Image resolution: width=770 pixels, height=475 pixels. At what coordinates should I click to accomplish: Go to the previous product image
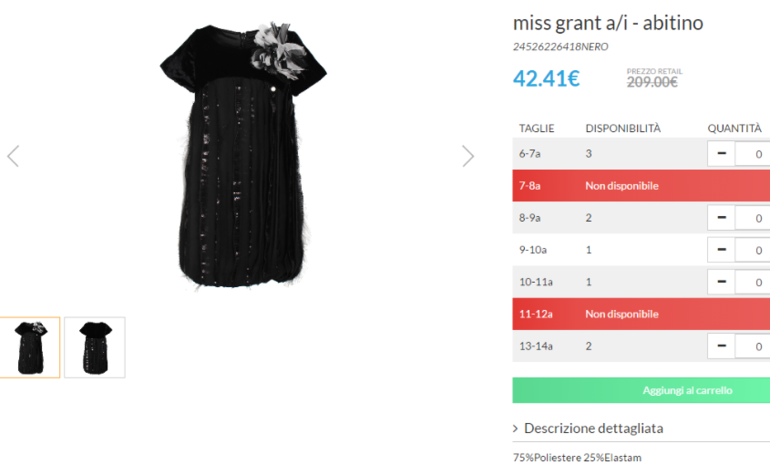click(x=13, y=156)
